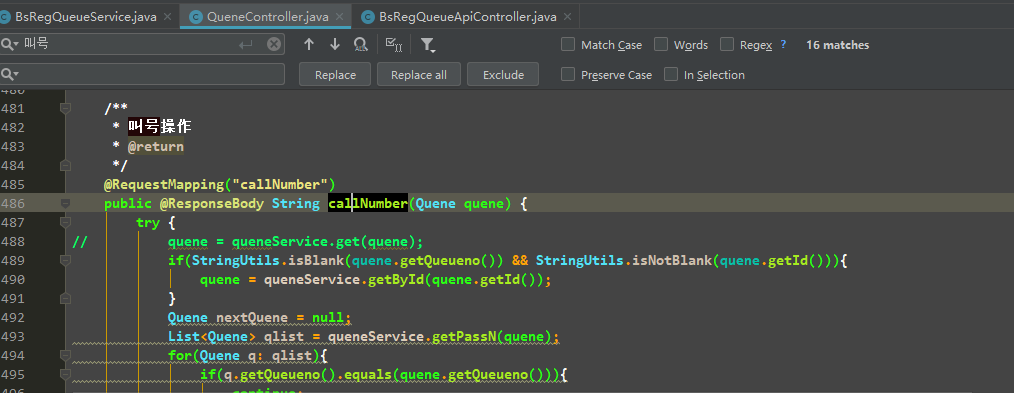Screen dimensions: 1014x393
Task: Click the Find All occurrences icon
Action: (360, 44)
